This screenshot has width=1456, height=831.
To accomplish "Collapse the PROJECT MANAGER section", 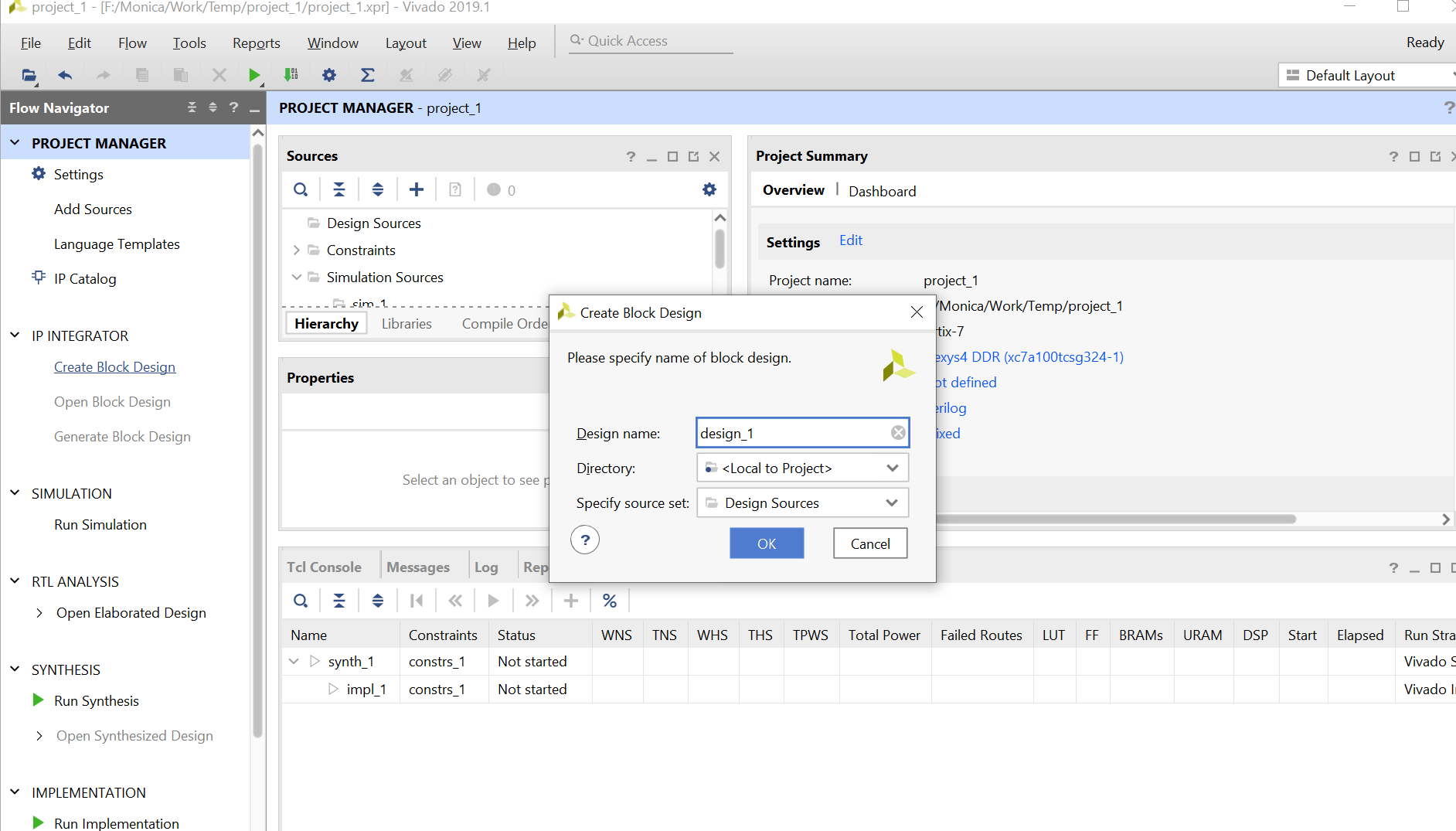I will pyautogui.click(x=15, y=143).
